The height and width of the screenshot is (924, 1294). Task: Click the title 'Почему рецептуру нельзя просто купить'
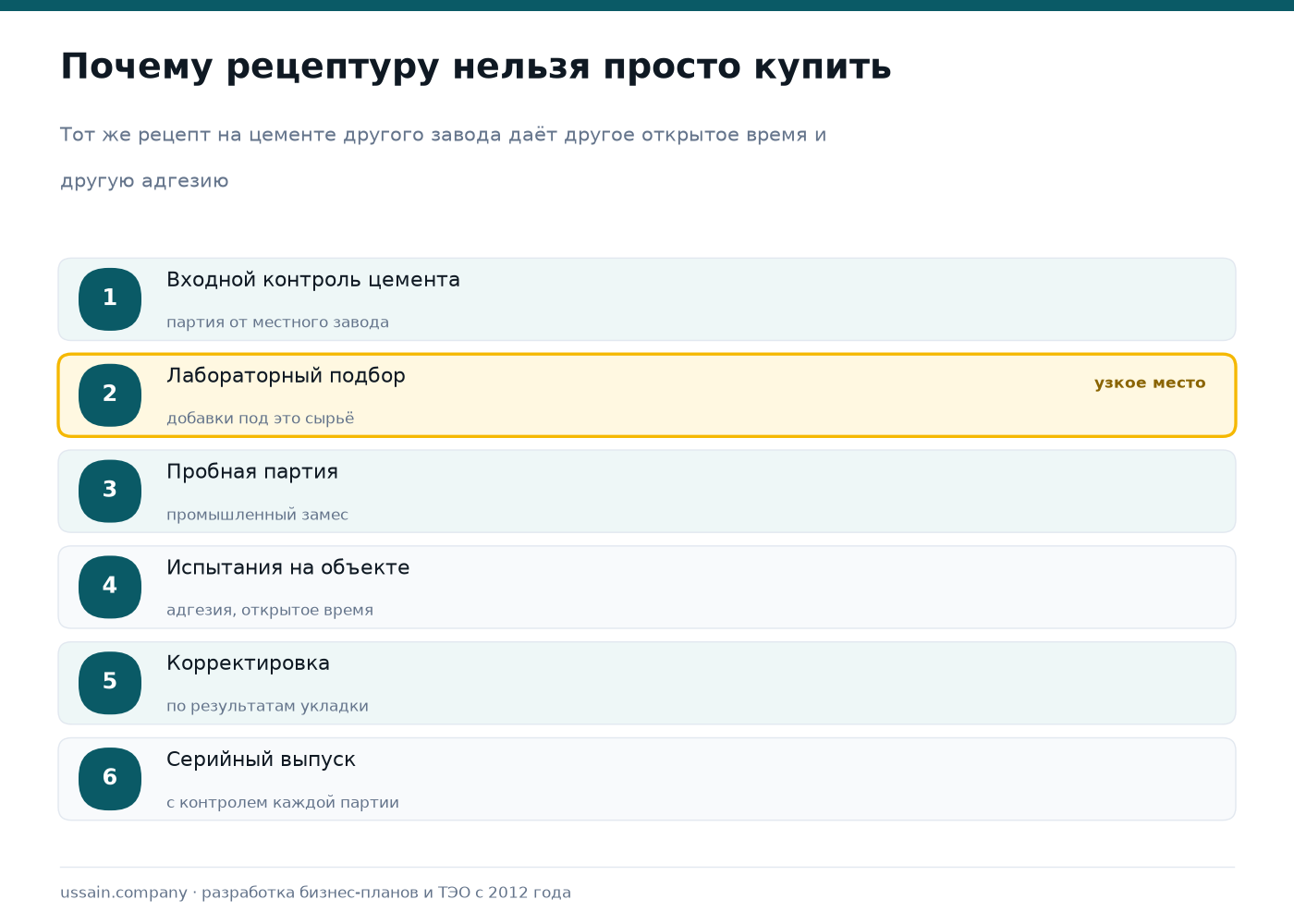point(476,67)
